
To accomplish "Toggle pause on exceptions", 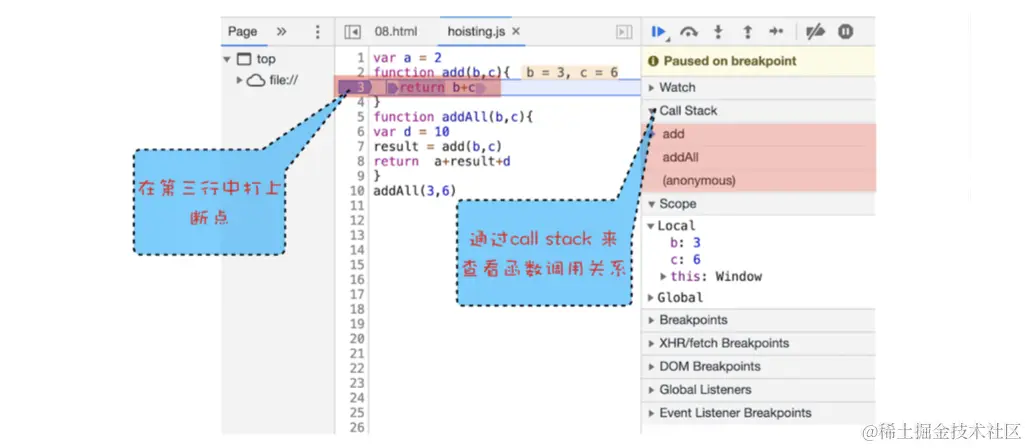I will point(845,31).
